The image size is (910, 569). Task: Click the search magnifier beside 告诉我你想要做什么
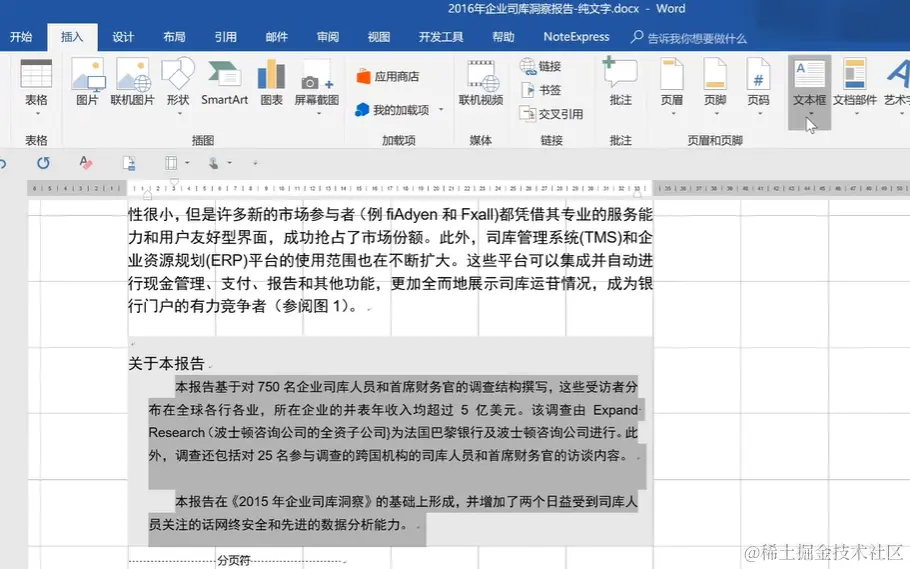coord(637,37)
